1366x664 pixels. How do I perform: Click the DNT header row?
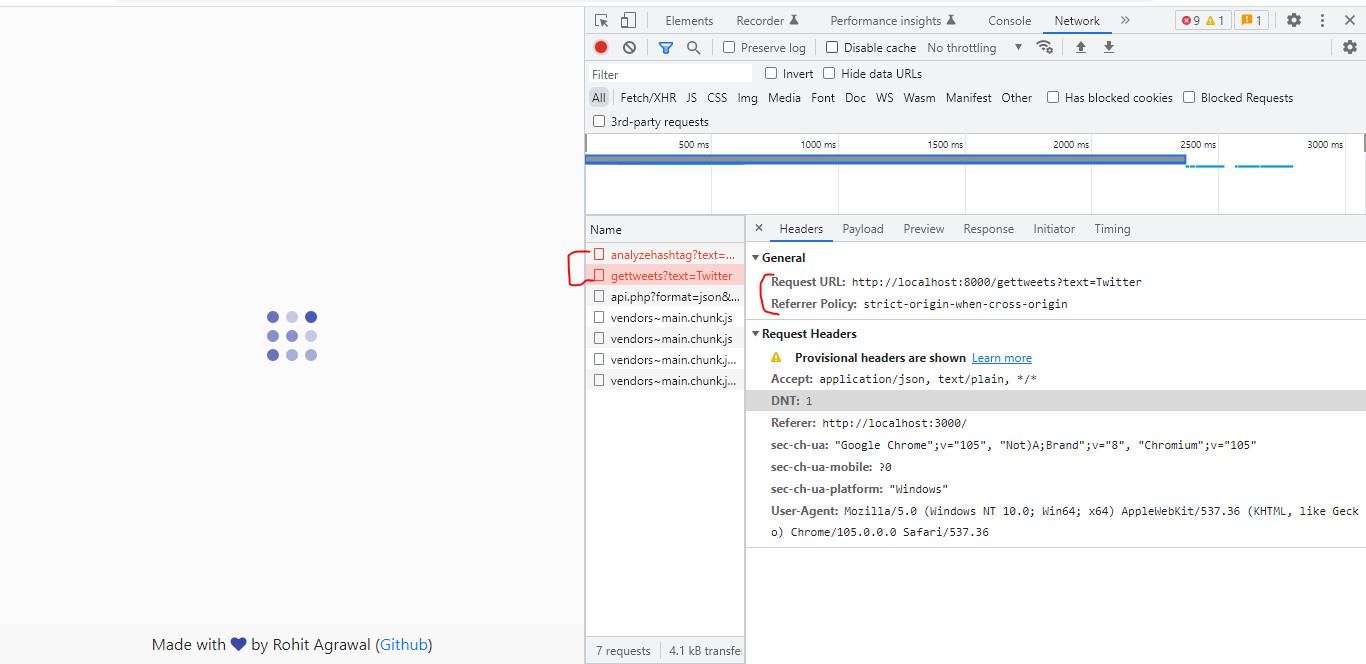click(1056, 401)
